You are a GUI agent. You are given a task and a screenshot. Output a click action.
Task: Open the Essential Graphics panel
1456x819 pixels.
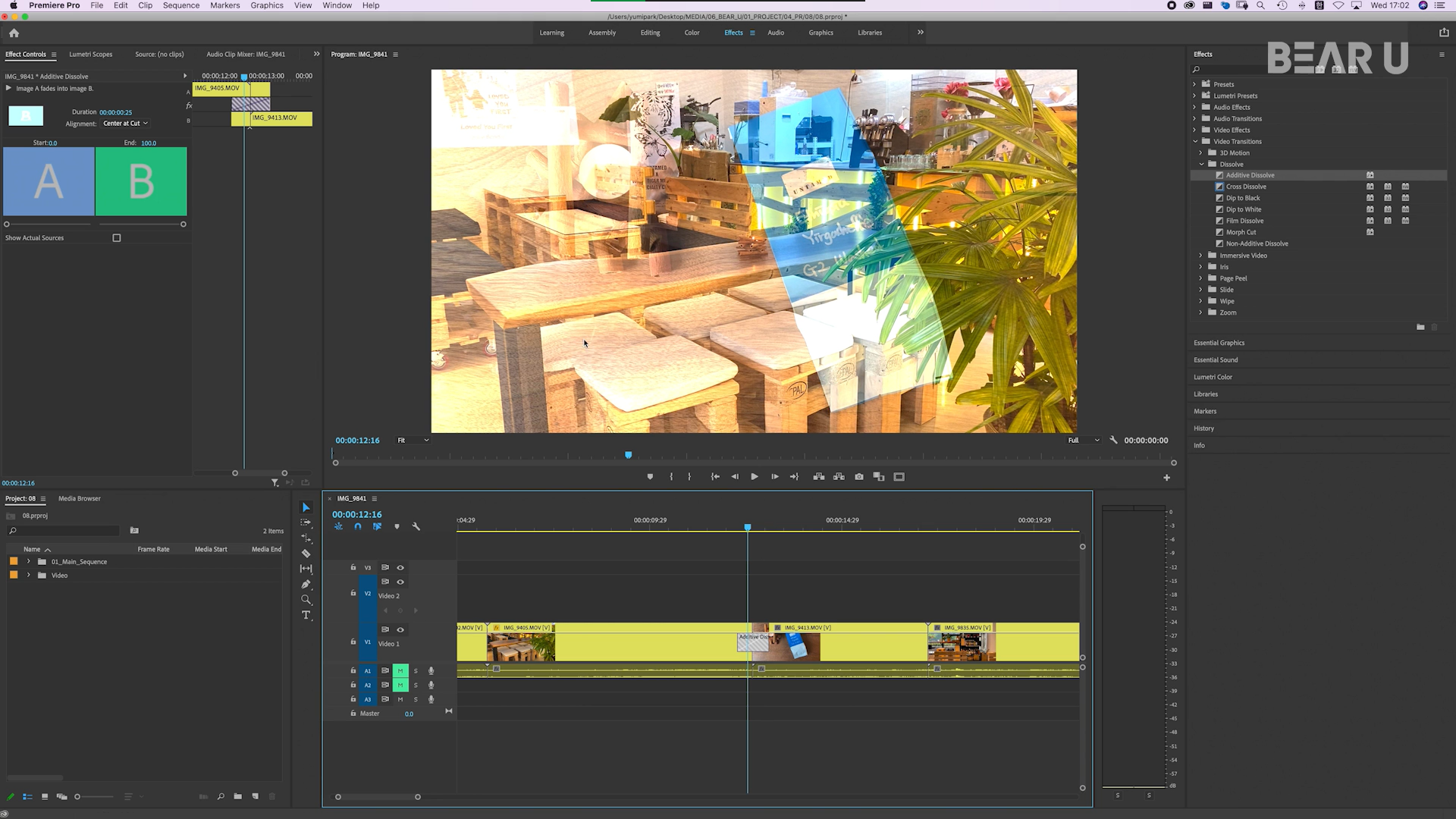1219,343
